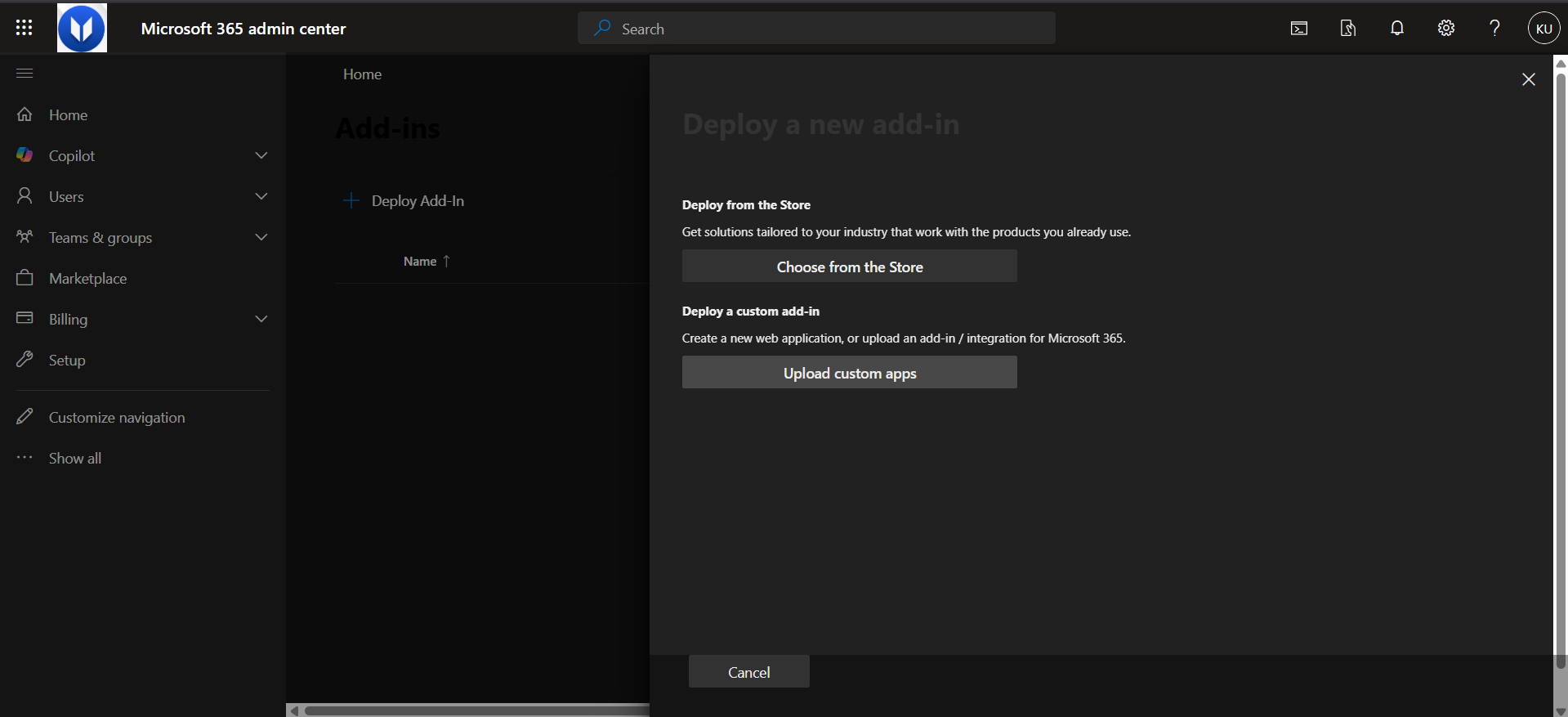Click the Show all ellipsis icon
The image size is (1568, 717).
[25, 457]
